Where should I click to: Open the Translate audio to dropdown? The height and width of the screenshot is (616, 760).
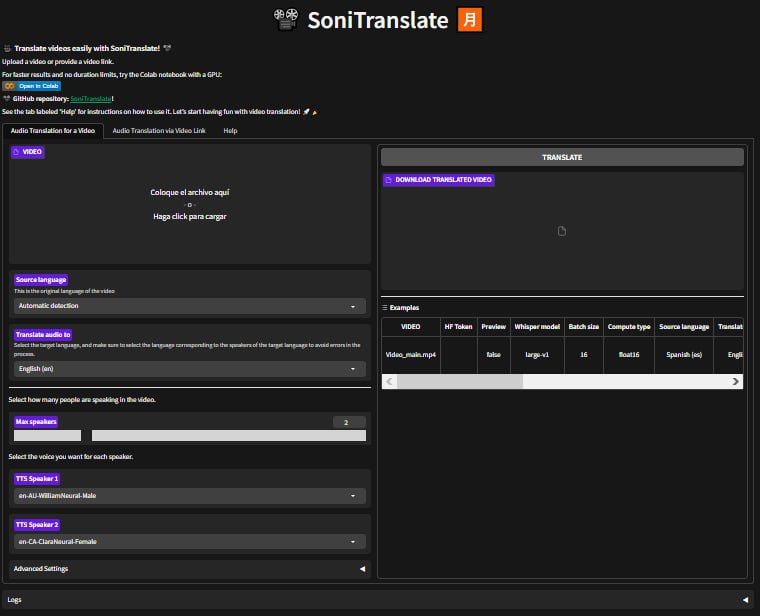[x=190, y=369]
